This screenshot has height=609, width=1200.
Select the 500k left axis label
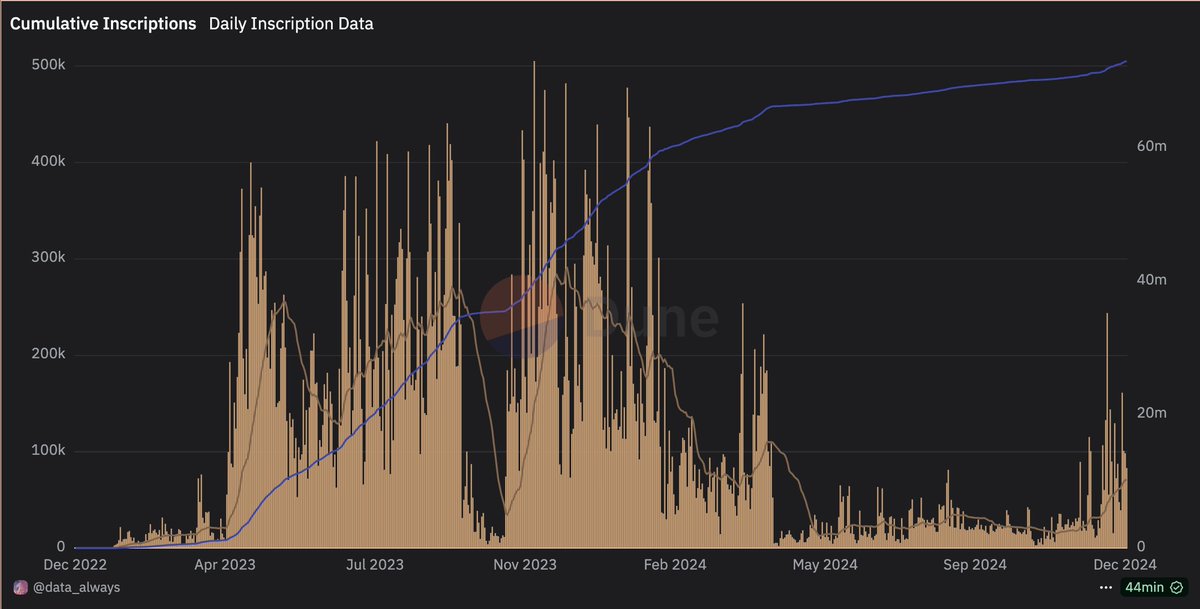(x=49, y=65)
